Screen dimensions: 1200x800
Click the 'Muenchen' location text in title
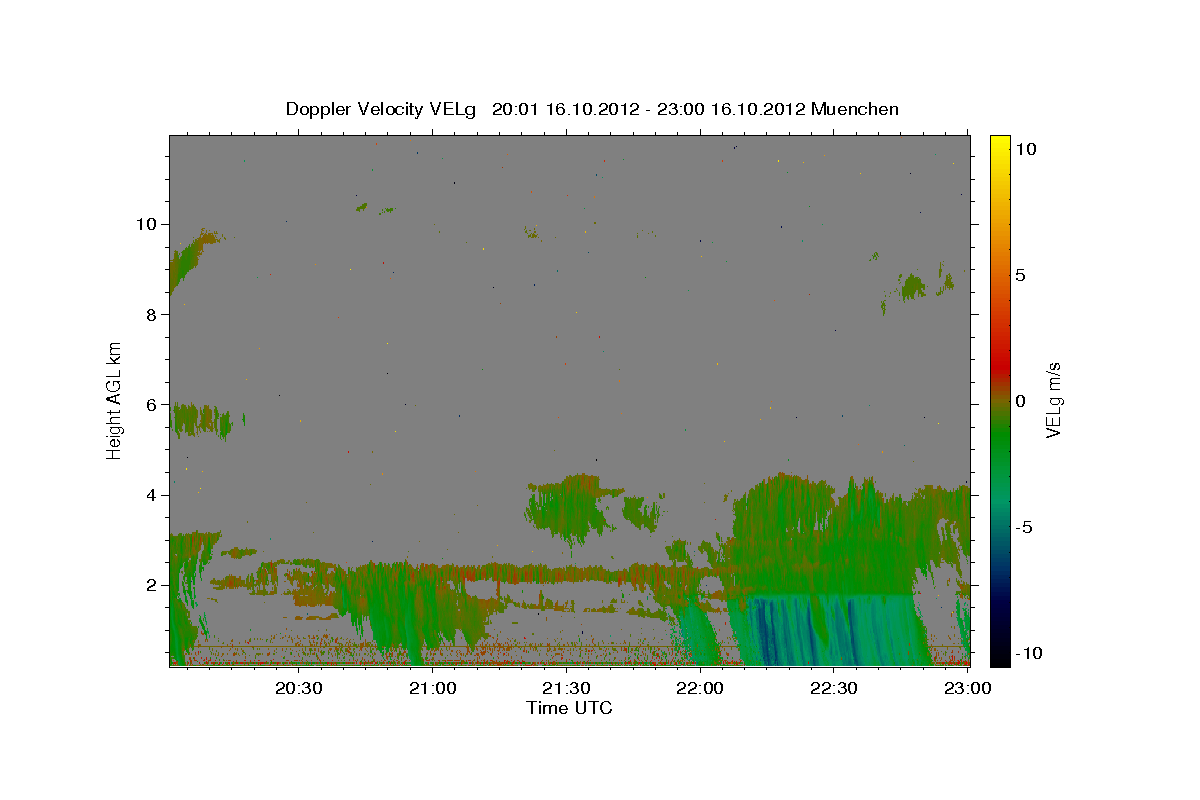855,109
